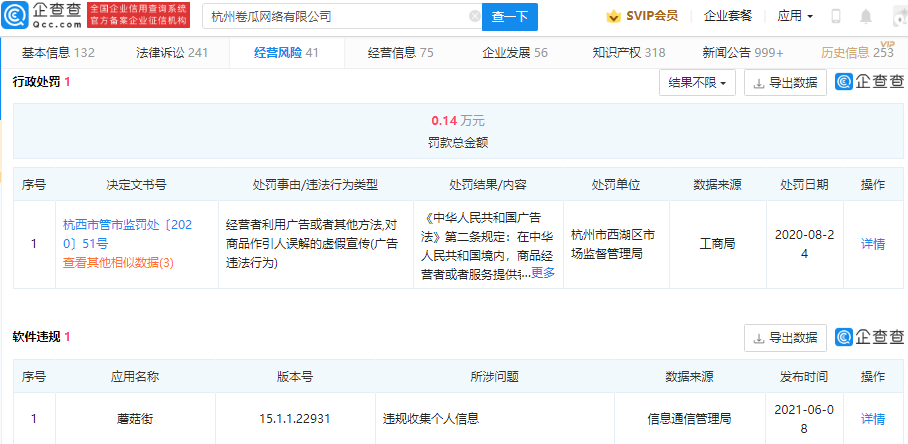Export 软件违规 data with 导出数据
The height and width of the screenshot is (444, 908).
[785, 337]
